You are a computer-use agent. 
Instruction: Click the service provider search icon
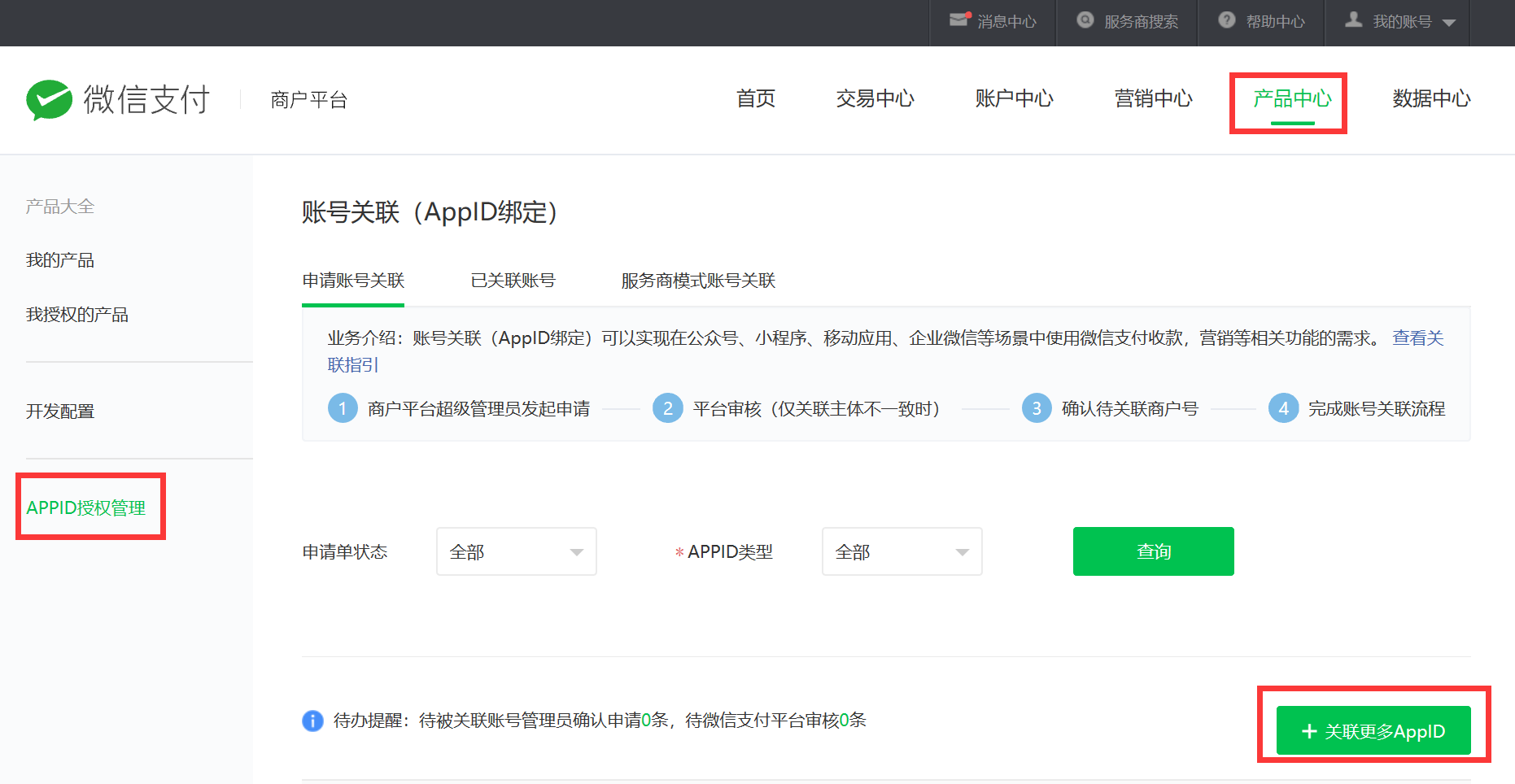click(1085, 20)
